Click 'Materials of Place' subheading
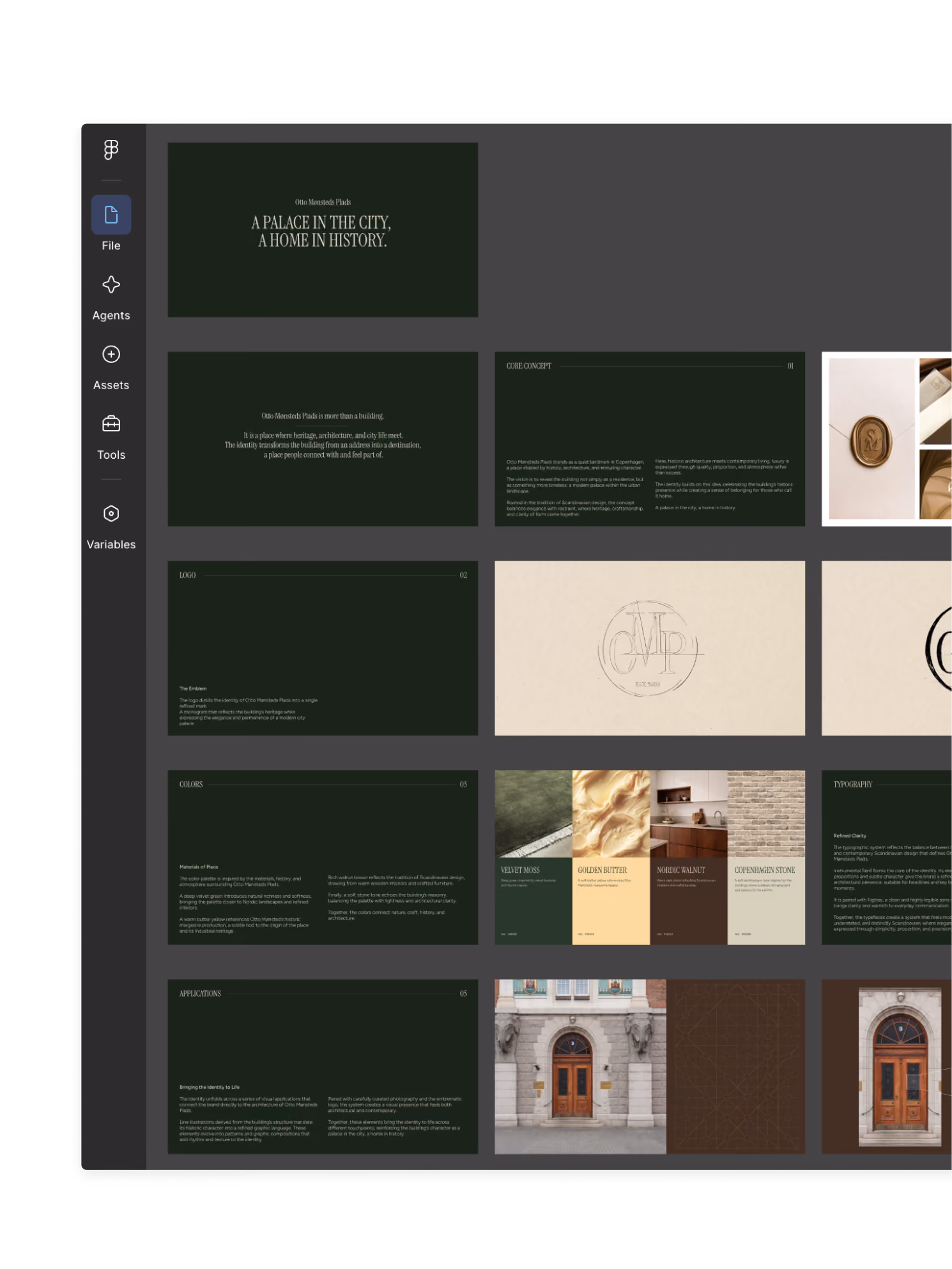Viewport: 952px width, 1269px height. (199, 866)
